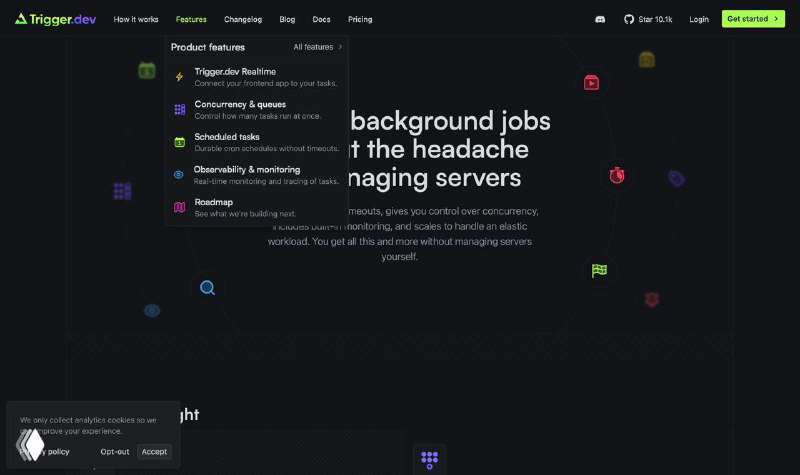Click the Product features heading

(x=208, y=47)
